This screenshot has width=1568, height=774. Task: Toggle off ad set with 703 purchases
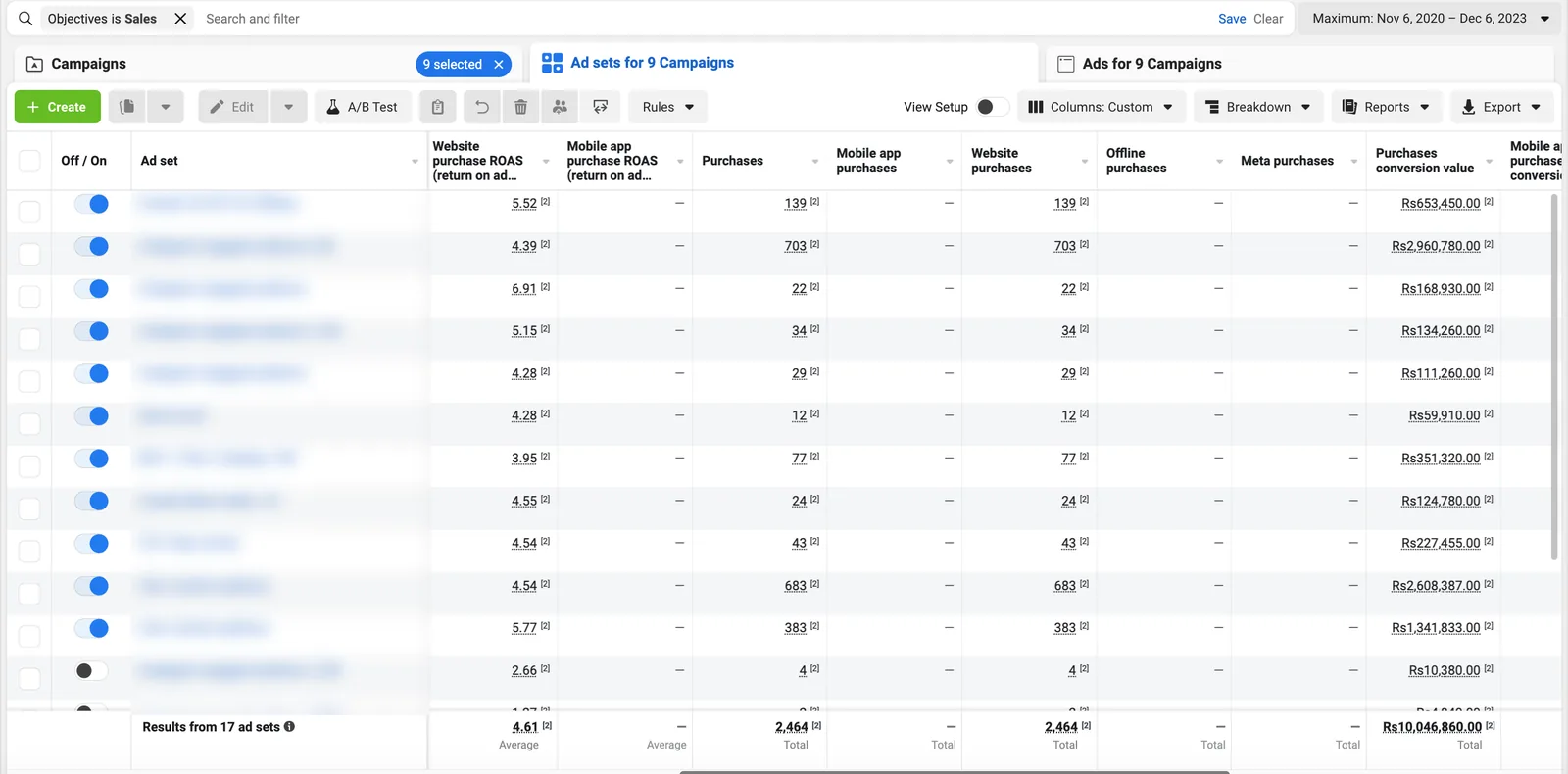tap(92, 246)
